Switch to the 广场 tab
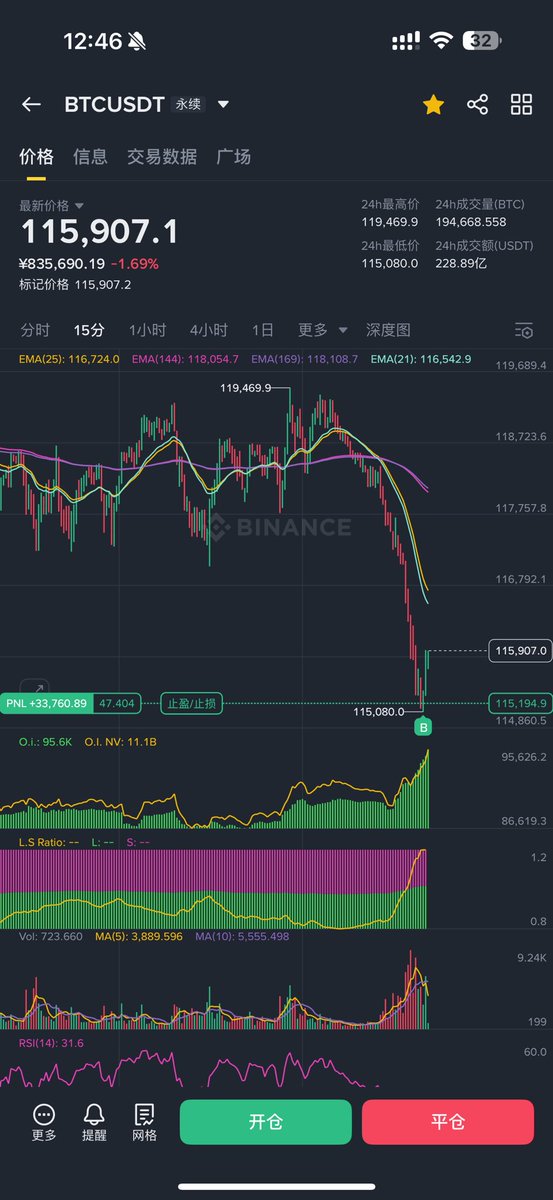 233,157
